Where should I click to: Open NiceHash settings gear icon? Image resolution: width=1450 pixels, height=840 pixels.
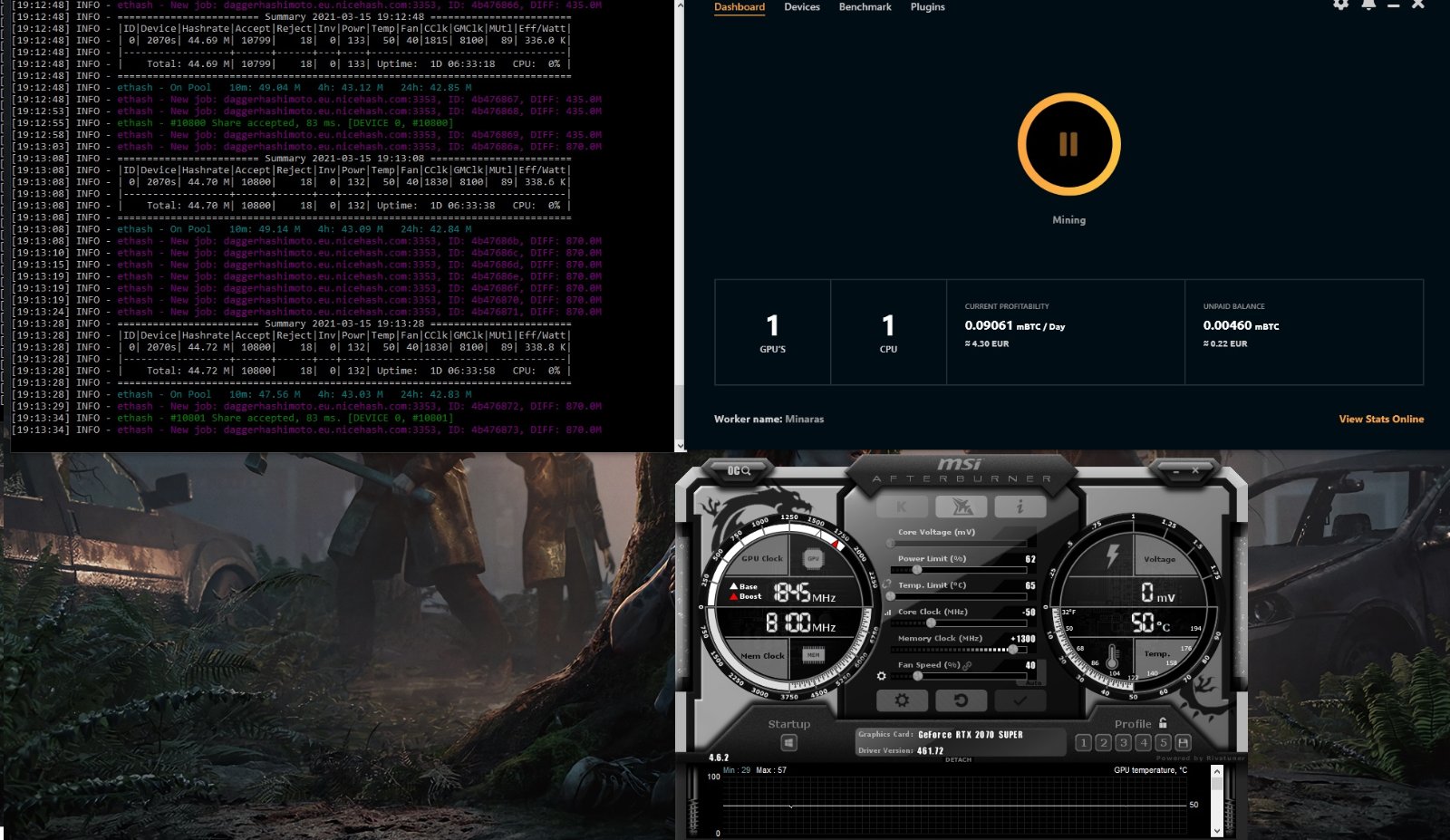[1340, 5]
